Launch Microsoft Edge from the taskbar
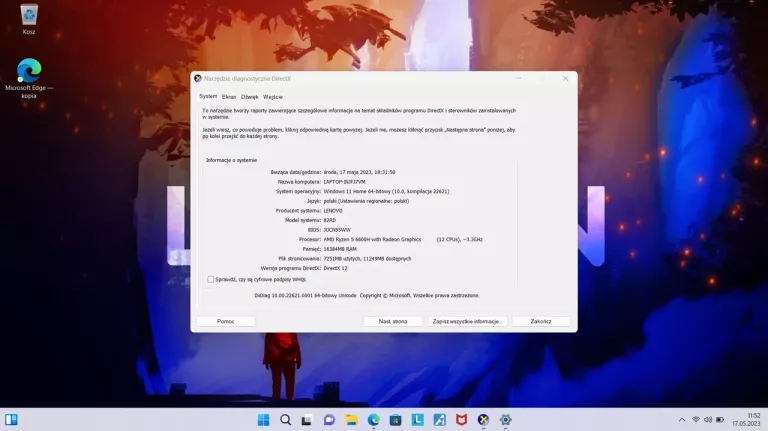Image resolution: width=768 pixels, height=431 pixels. (373, 420)
